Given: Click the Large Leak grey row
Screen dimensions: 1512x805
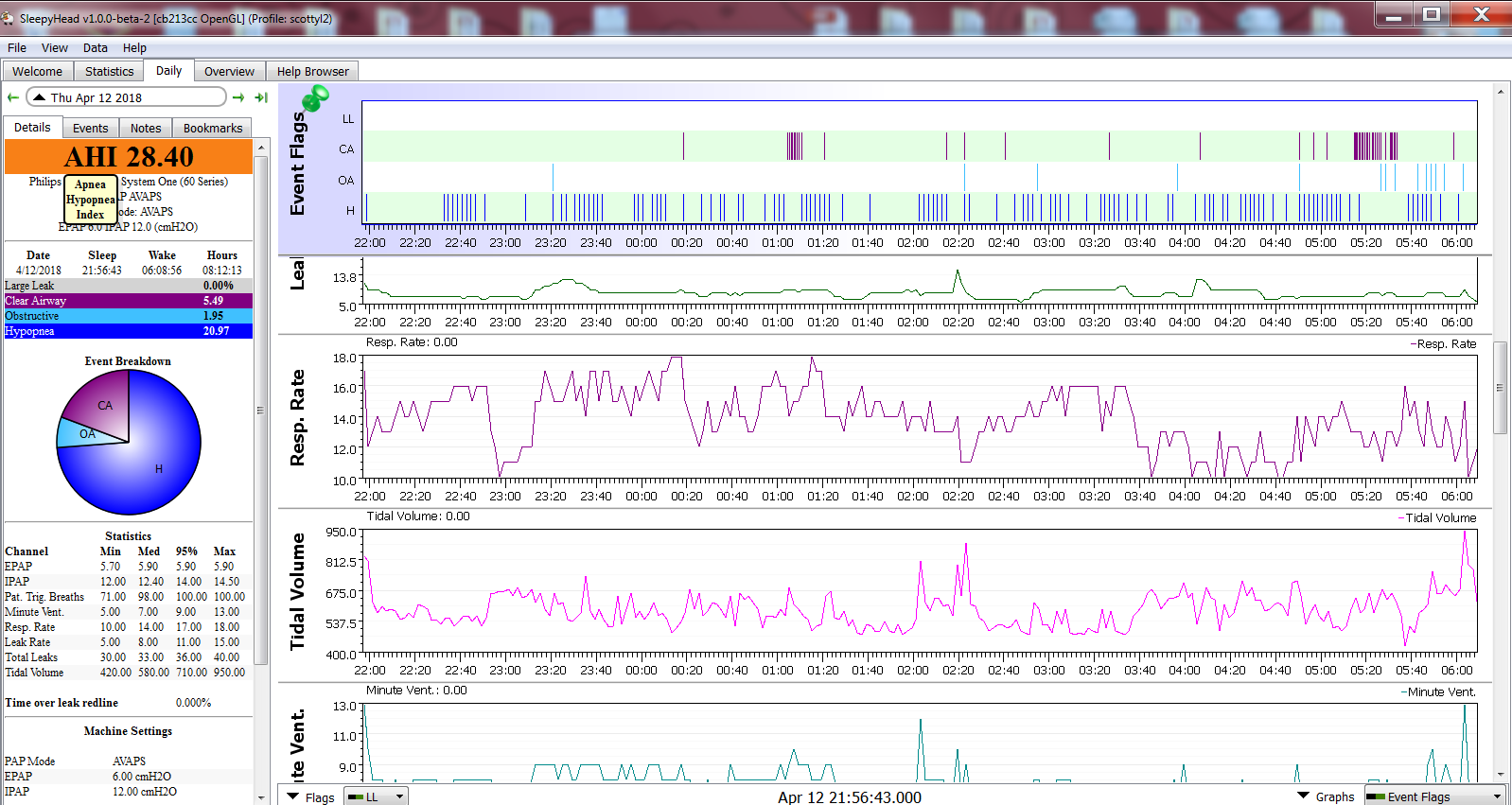Looking at the screenshot, I should point(129,286).
